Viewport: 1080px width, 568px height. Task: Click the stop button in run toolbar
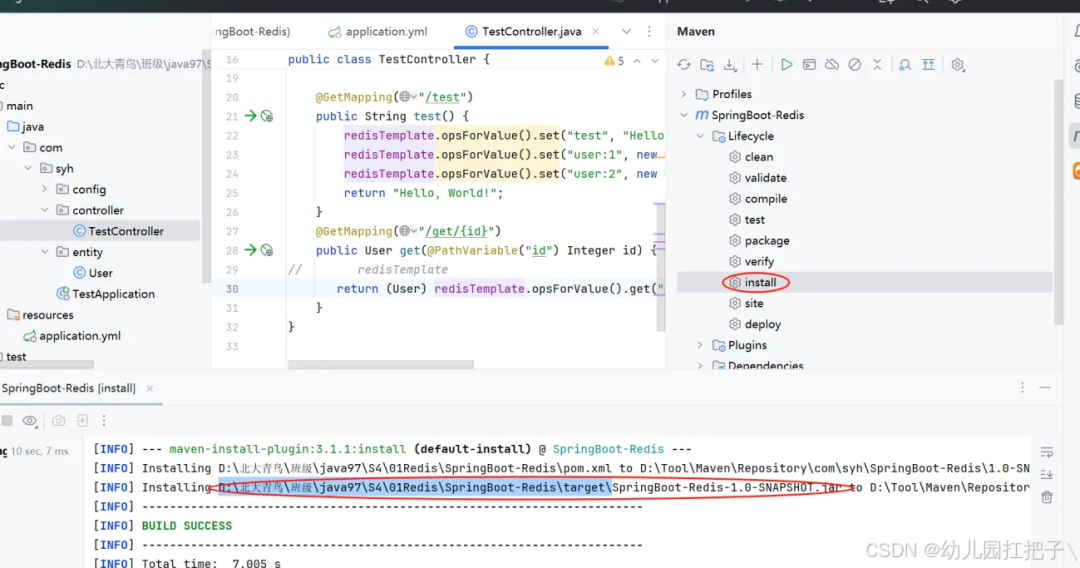pos(7,421)
